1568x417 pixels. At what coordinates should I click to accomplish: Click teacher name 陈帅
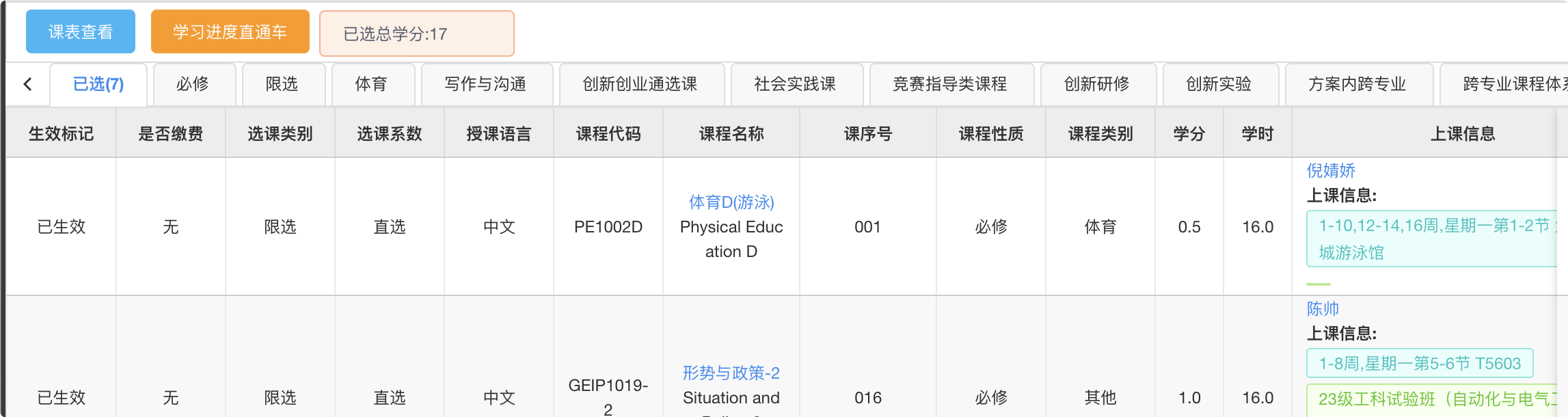pos(1323,309)
